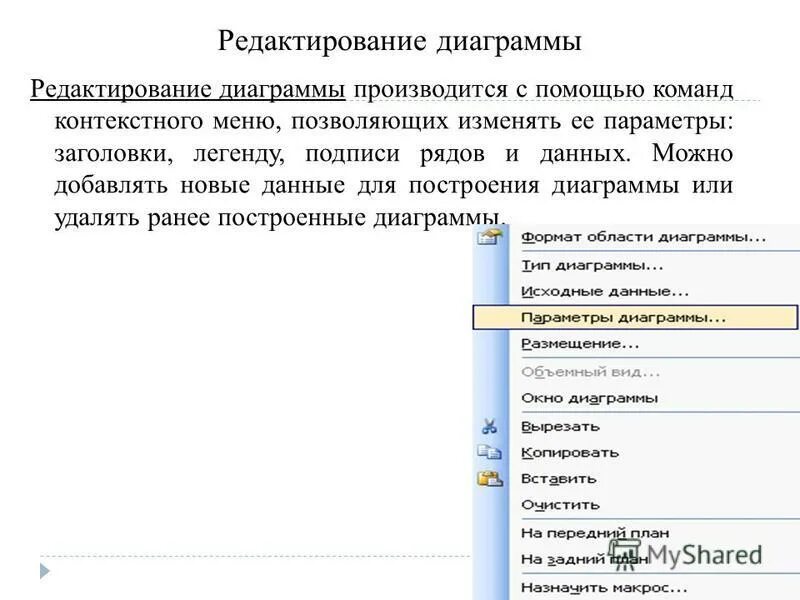Image resolution: width=800 pixels, height=600 pixels.
Task: Click the greyed Объемный вид item
Action: pyautogui.click(x=590, y=372)
